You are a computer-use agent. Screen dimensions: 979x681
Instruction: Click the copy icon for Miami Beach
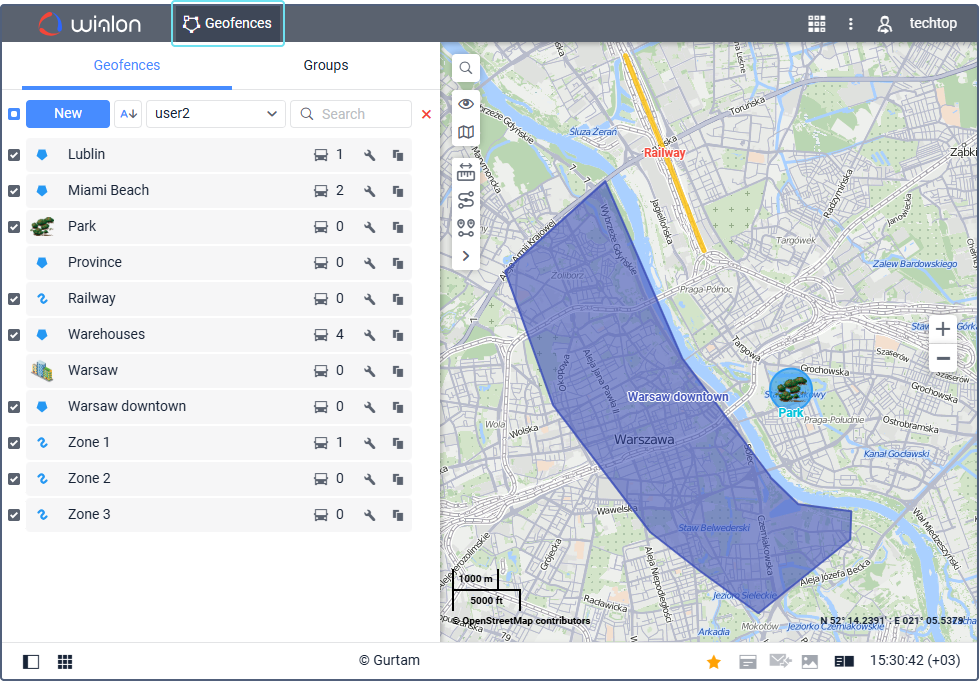click(398, 191)
